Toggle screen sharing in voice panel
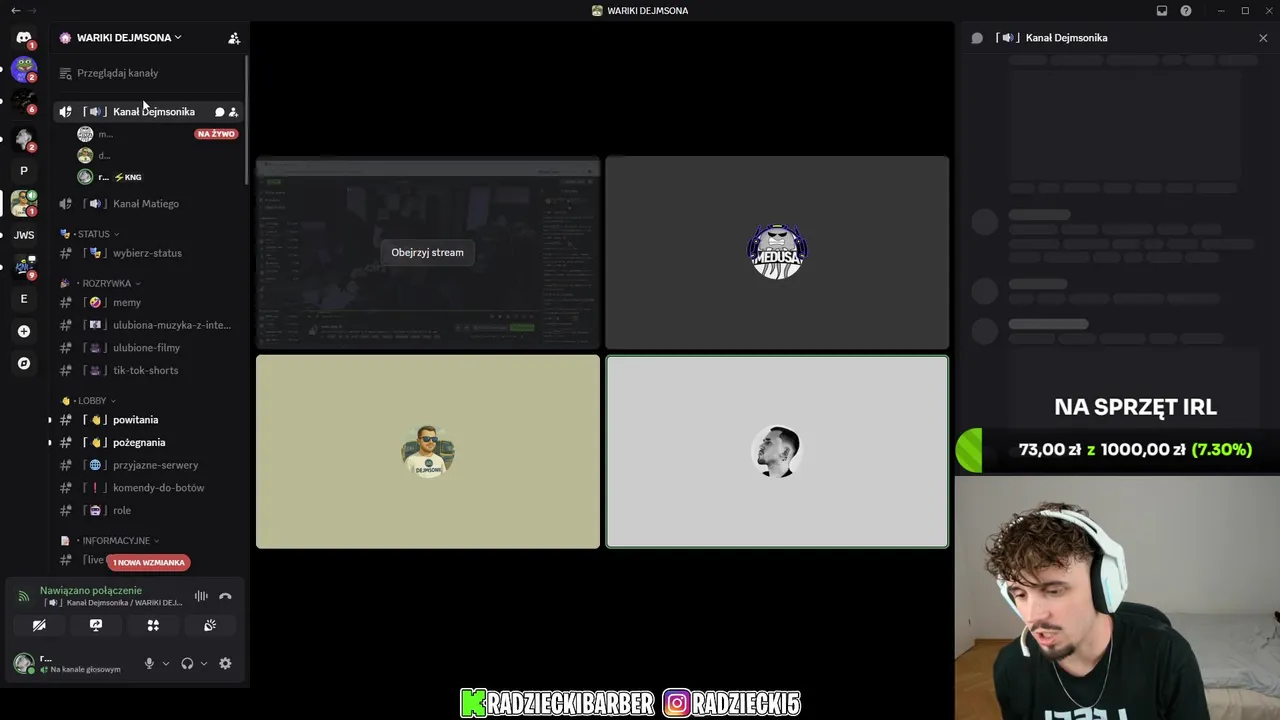This screenshot has width=1280, height=720. (x=96, y=625)
